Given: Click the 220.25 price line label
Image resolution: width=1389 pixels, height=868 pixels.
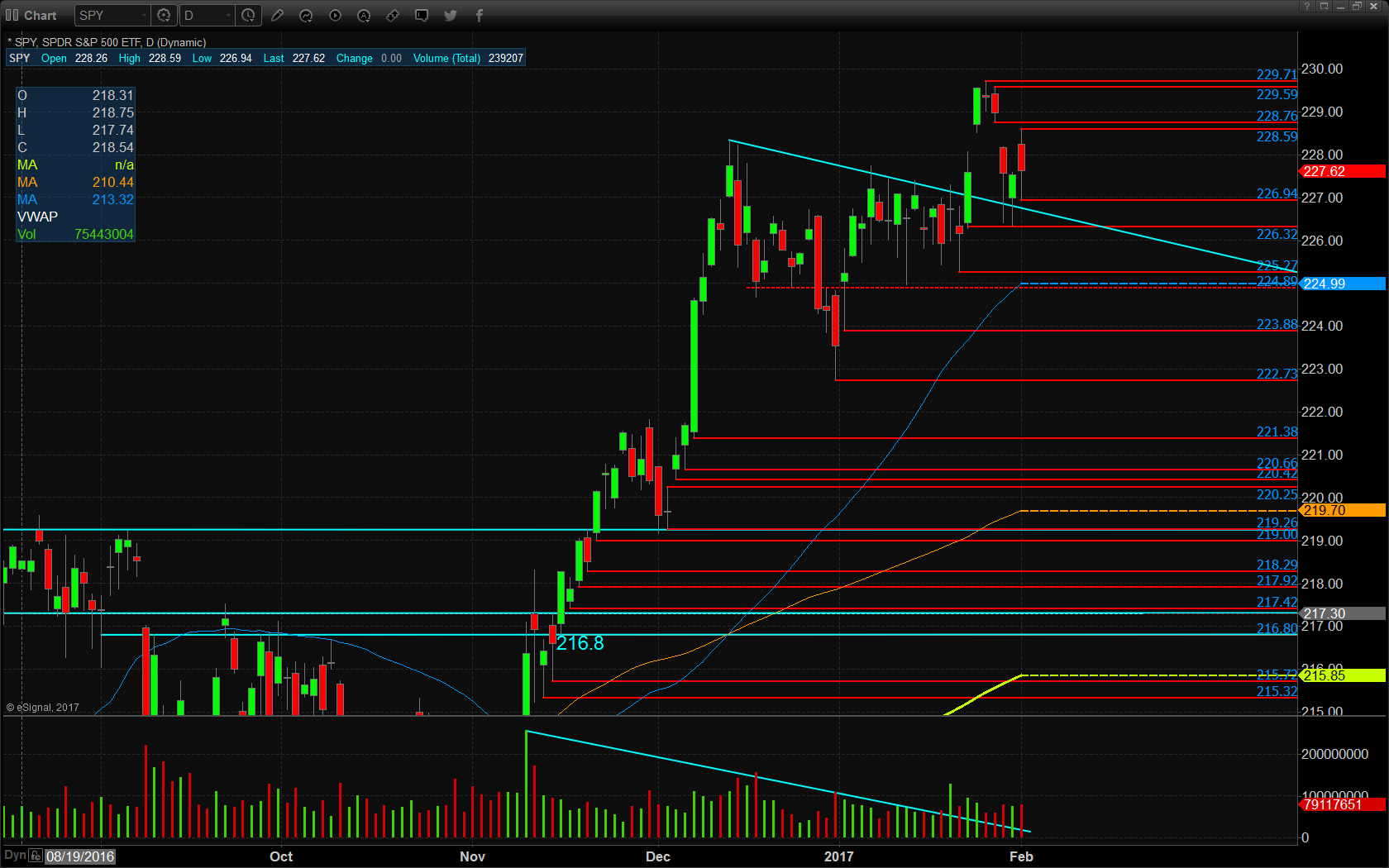Looking at the screenshot, I should [1277, 494].
